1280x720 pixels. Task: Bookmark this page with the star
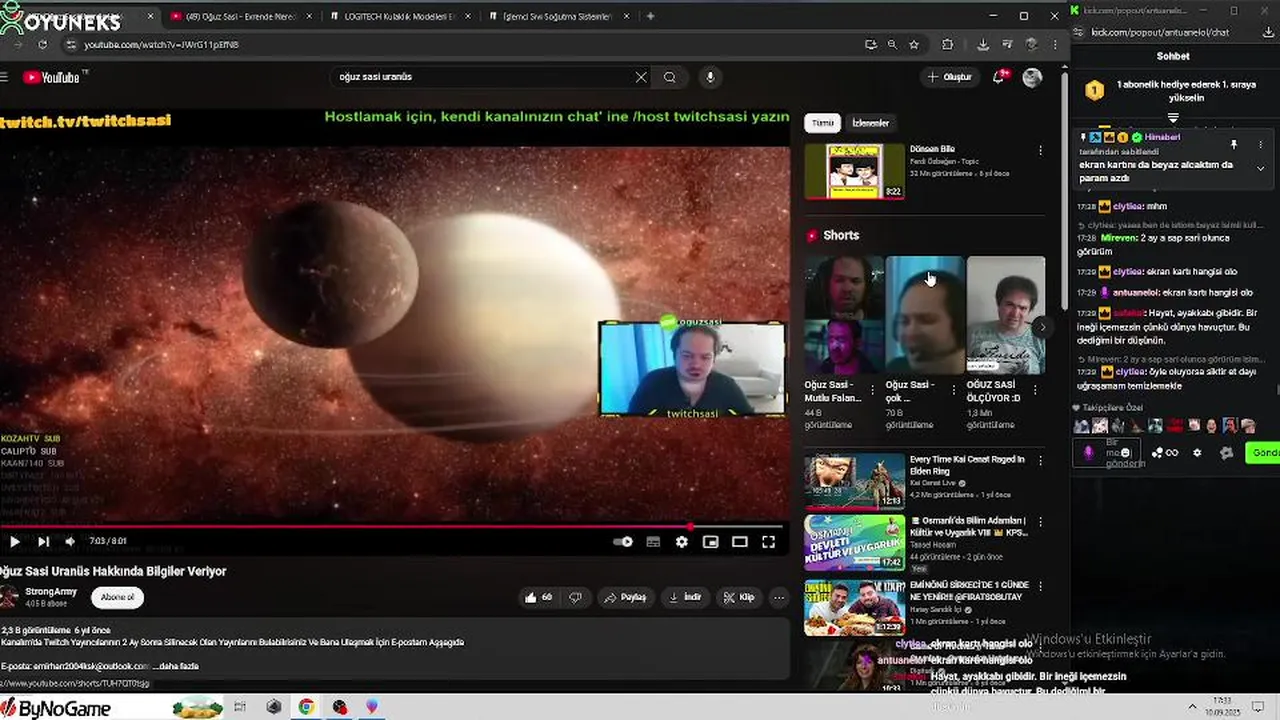pos(914,45)
